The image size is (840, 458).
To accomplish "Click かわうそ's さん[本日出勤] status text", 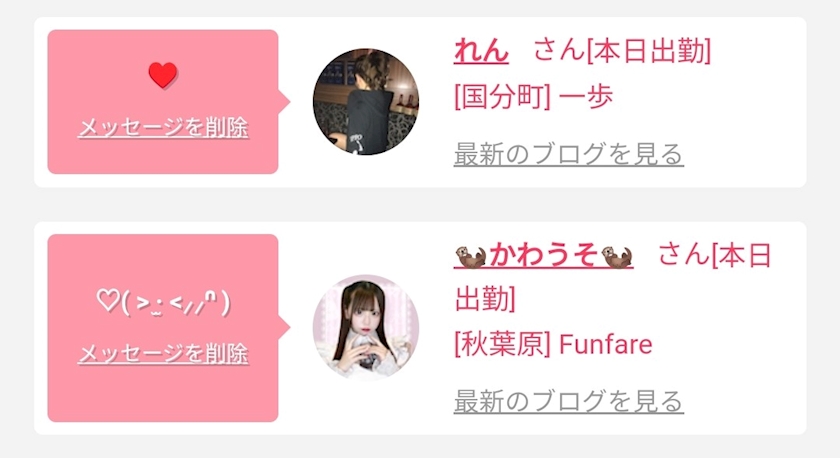I will coord(613,276).
